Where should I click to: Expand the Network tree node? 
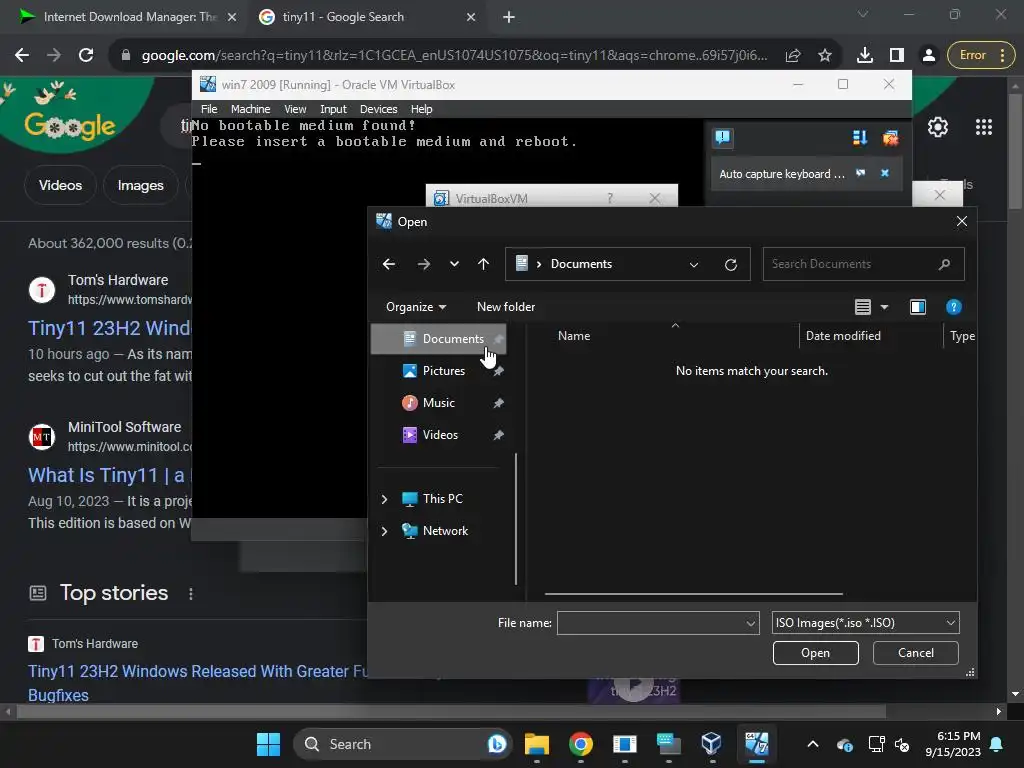(x=384, y=531)
